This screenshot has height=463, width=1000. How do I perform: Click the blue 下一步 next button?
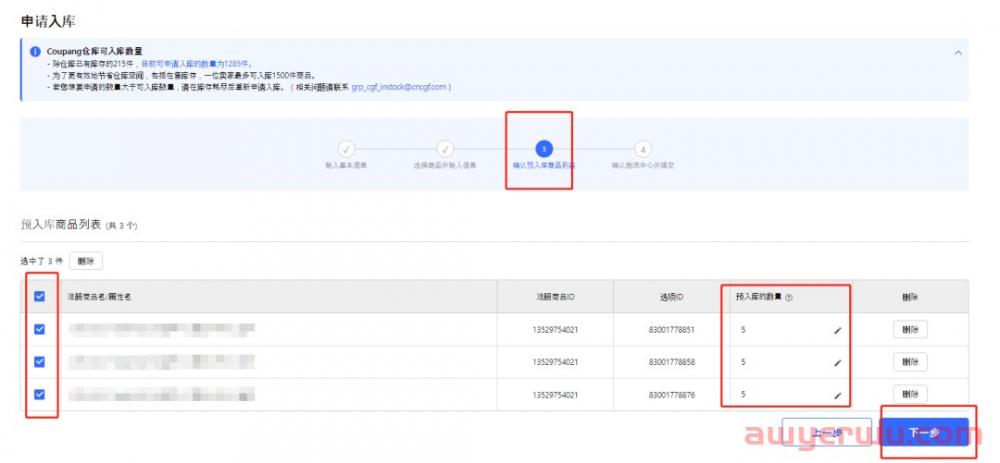click(x=924, y=432)
